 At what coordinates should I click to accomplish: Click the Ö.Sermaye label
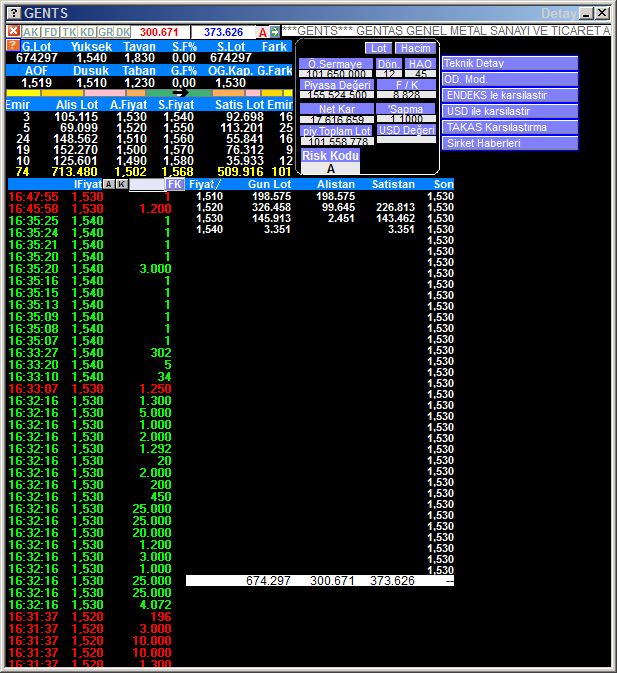coord(336,64)
